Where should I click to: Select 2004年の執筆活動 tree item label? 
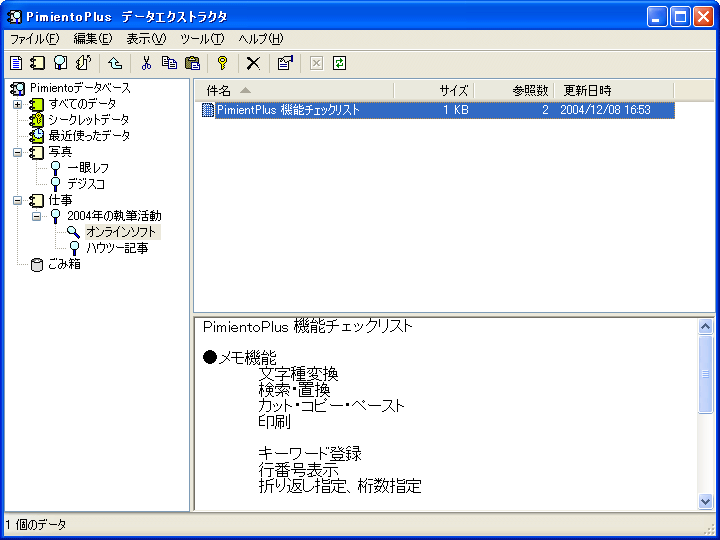(x=114, y=216)
